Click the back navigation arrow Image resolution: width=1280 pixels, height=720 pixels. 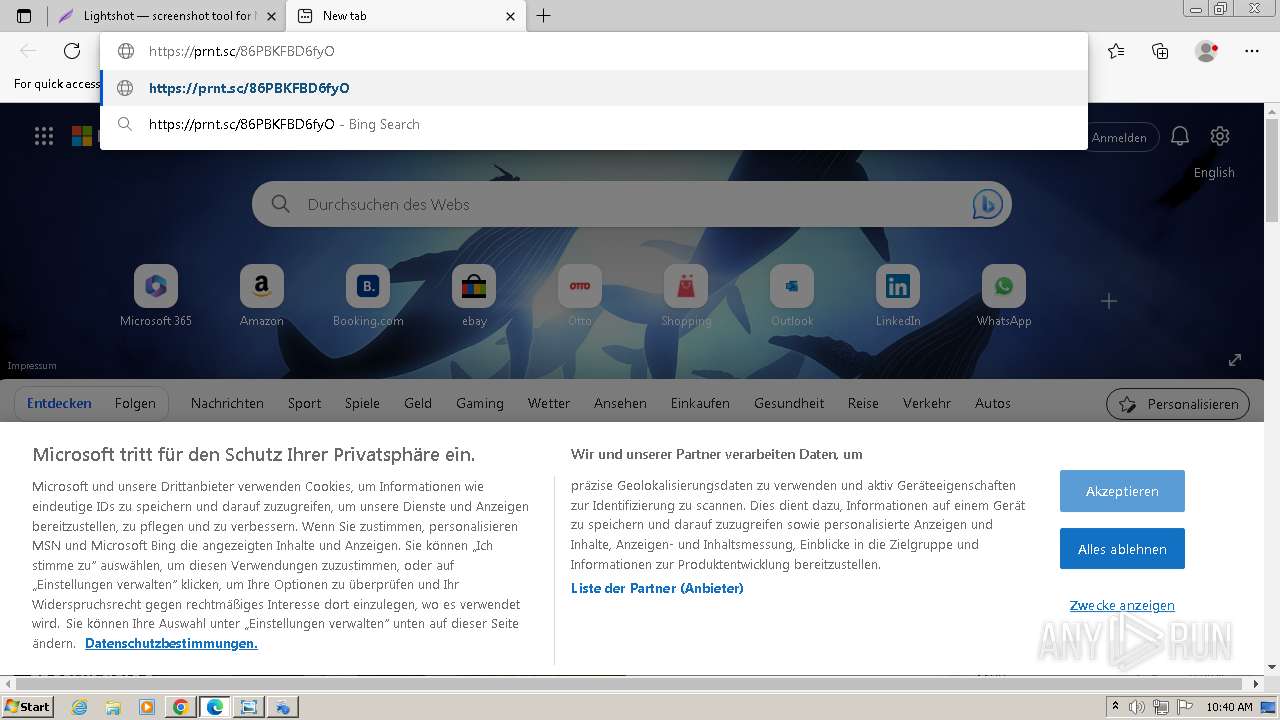tap(28, 51)
